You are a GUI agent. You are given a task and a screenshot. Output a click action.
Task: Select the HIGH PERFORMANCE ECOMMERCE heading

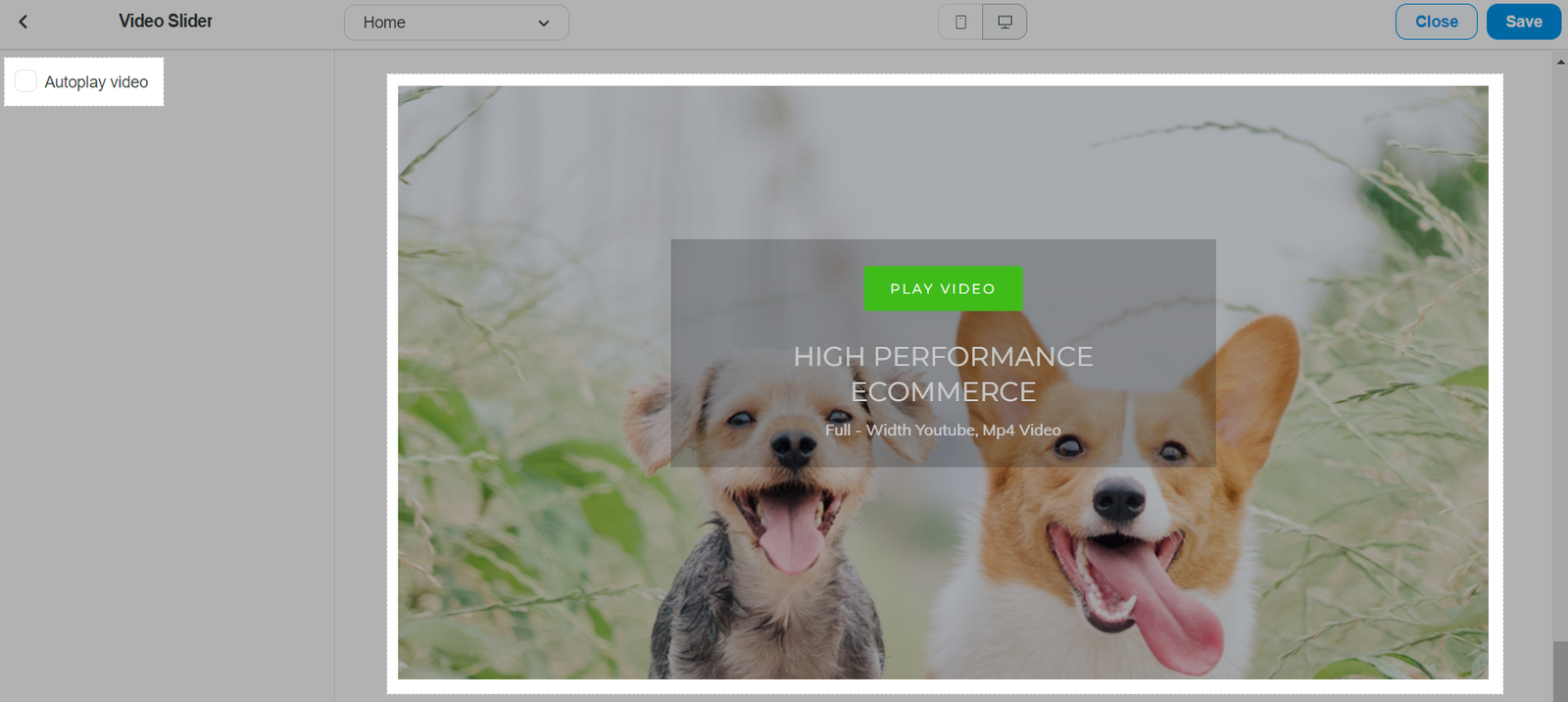point(943,374)
